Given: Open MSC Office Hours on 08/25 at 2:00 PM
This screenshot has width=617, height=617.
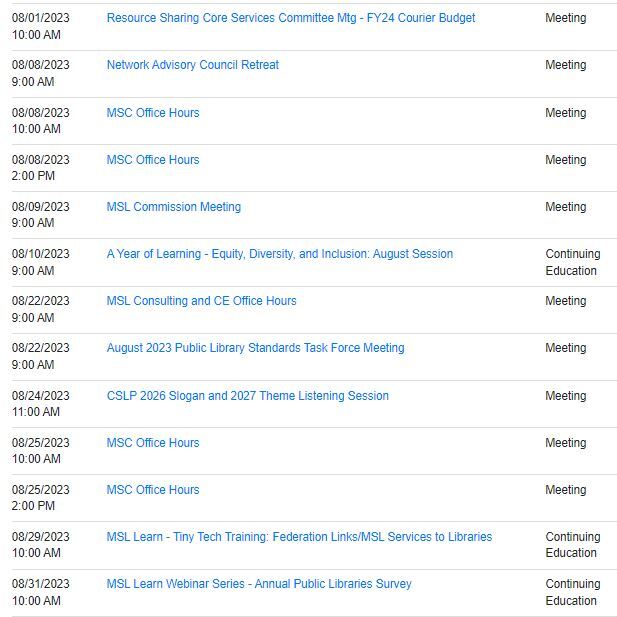Looking at the screenshot, I should (152, 490).
